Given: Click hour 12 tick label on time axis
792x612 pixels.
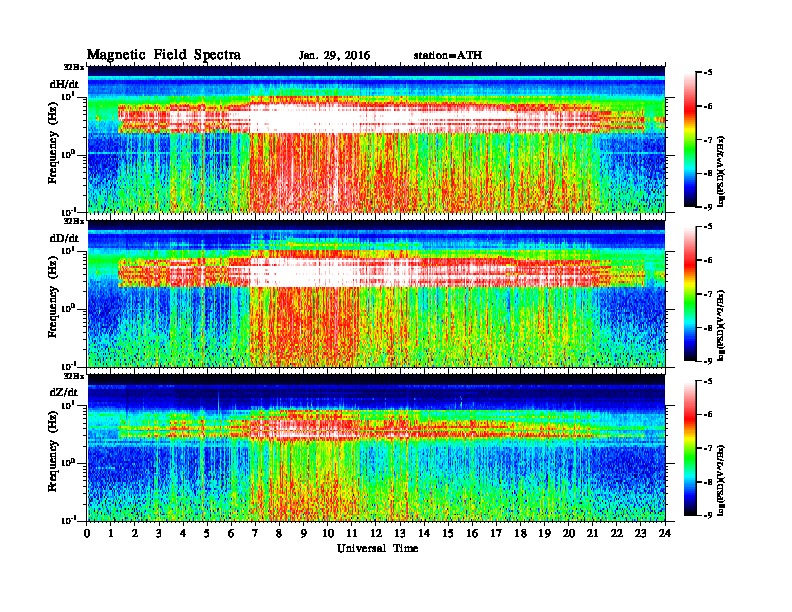Looking at the screenshot, I should [x=376, y=533].
